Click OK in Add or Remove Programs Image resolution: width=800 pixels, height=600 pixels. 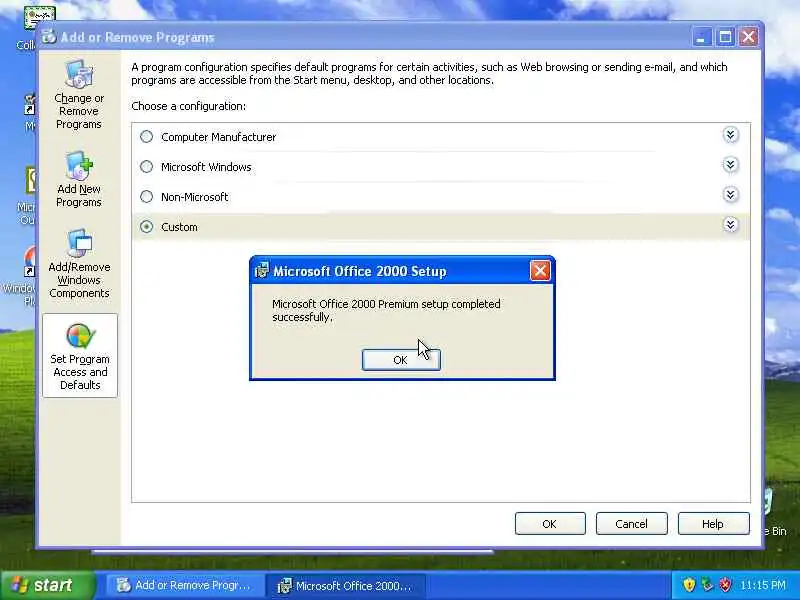point(550,523)
